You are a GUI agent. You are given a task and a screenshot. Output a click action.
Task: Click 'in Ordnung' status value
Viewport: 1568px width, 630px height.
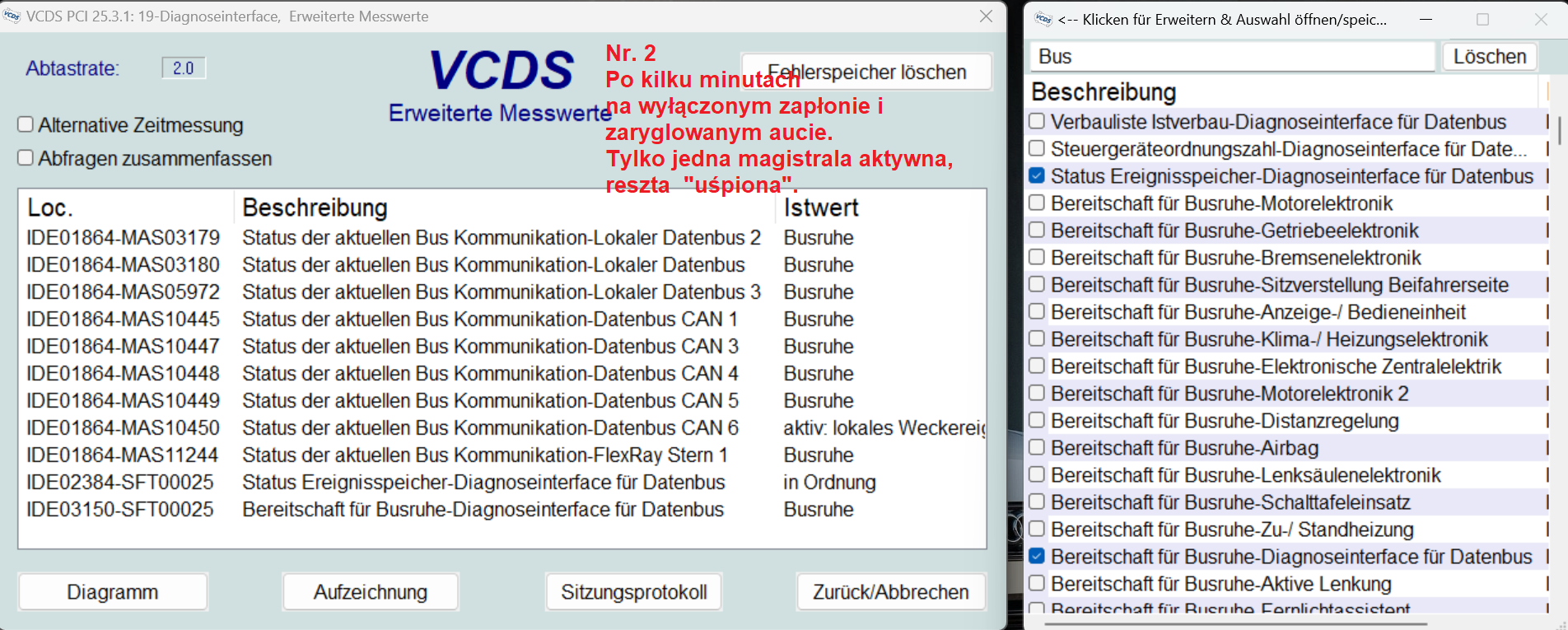tap(829, 483)
